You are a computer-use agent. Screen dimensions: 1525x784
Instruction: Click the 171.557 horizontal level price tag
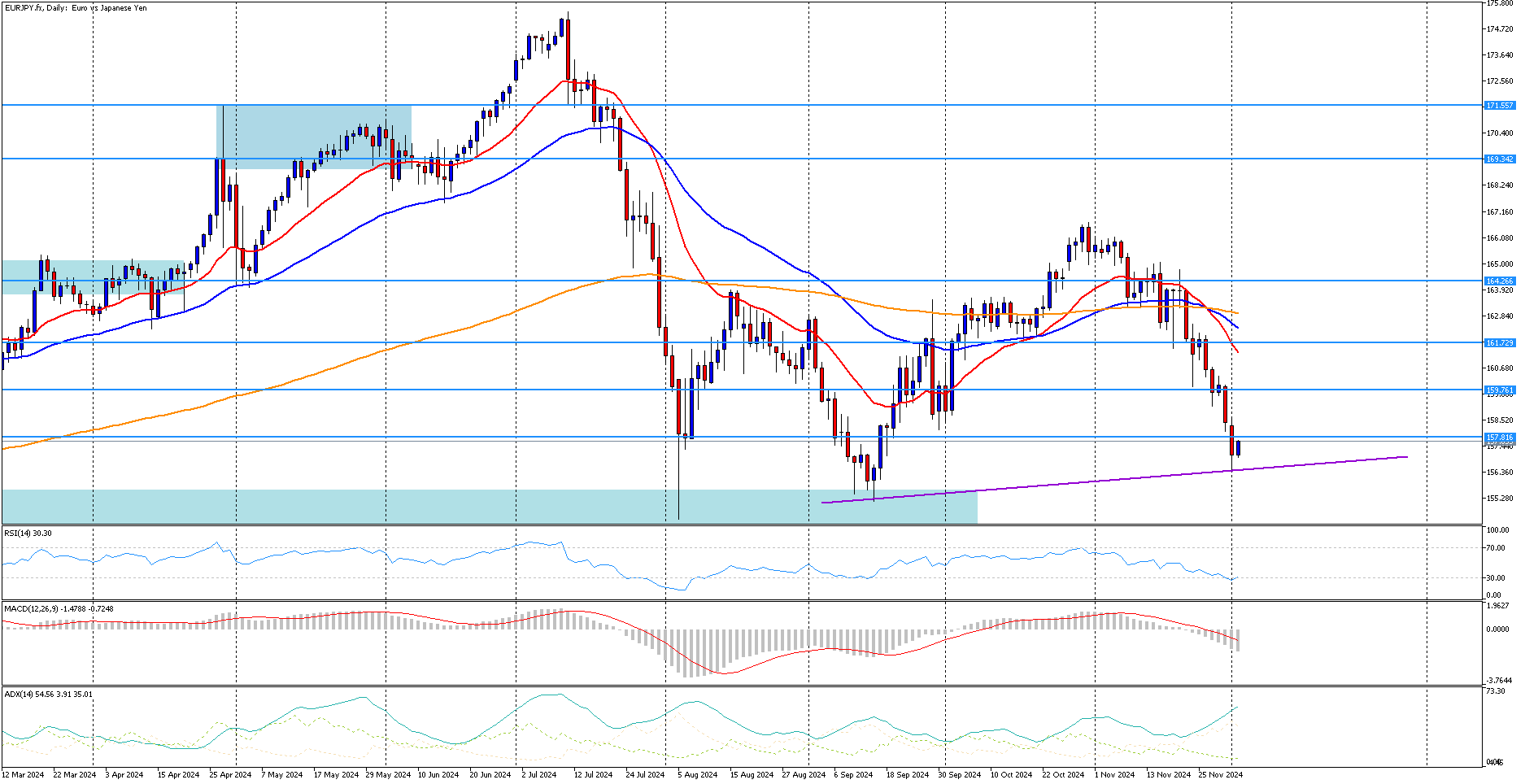[x=1500, y=106]
